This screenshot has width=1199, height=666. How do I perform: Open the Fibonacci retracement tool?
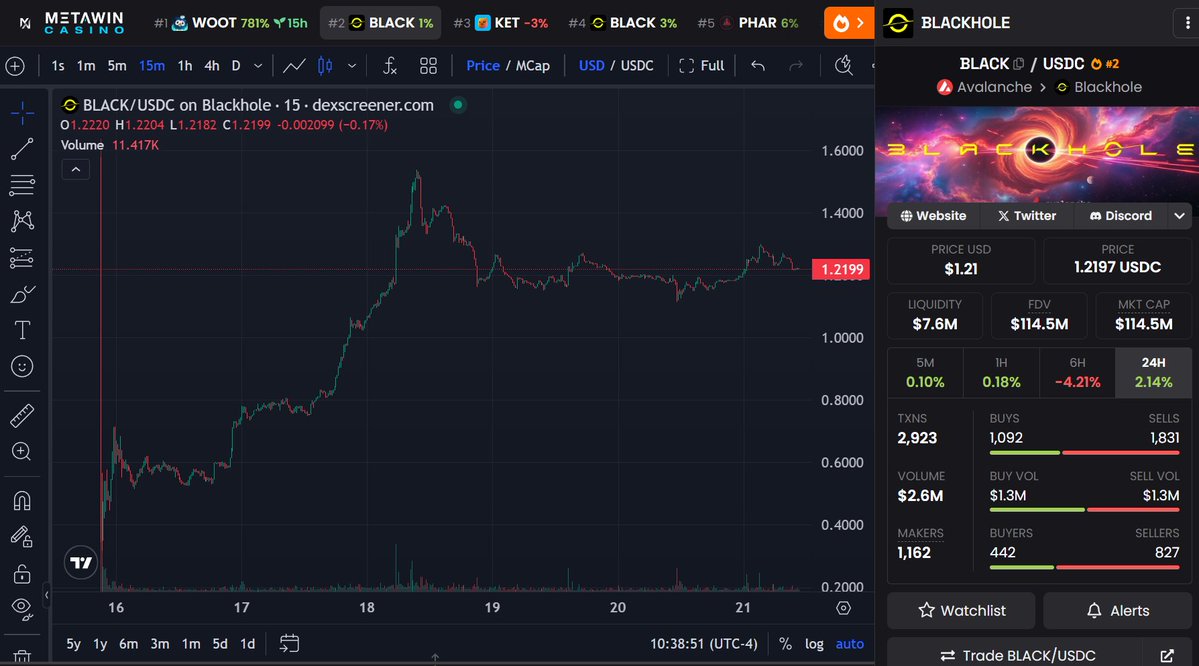(22, 185)
